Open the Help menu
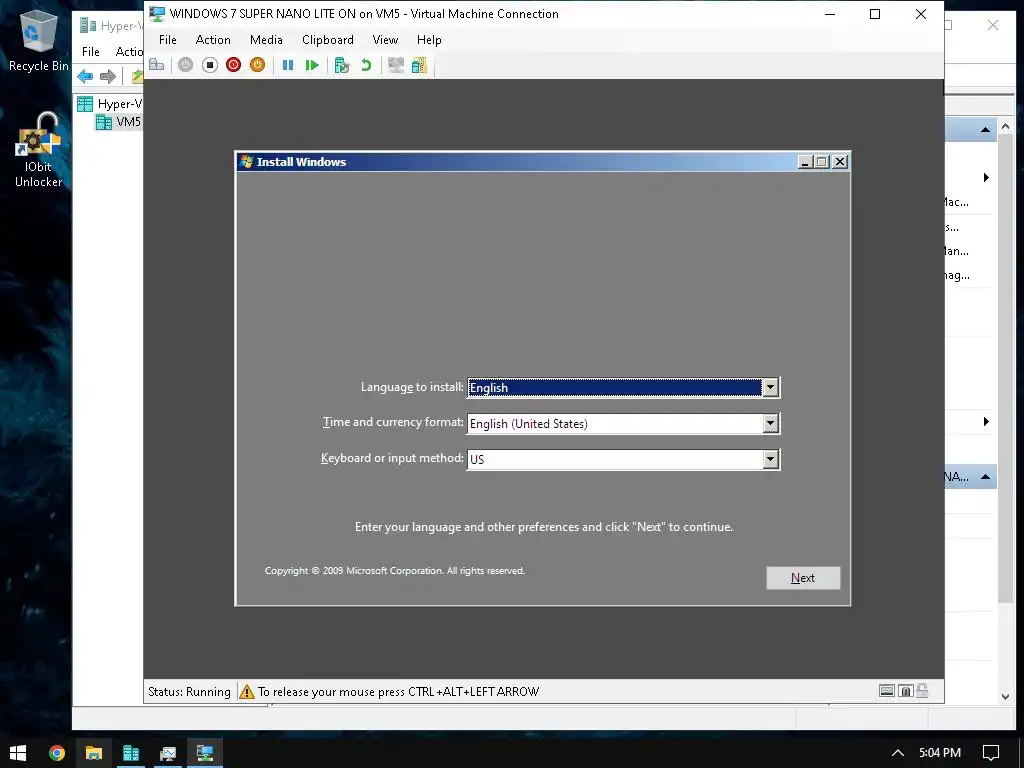 pyautogui.click(x=429, y=40)
